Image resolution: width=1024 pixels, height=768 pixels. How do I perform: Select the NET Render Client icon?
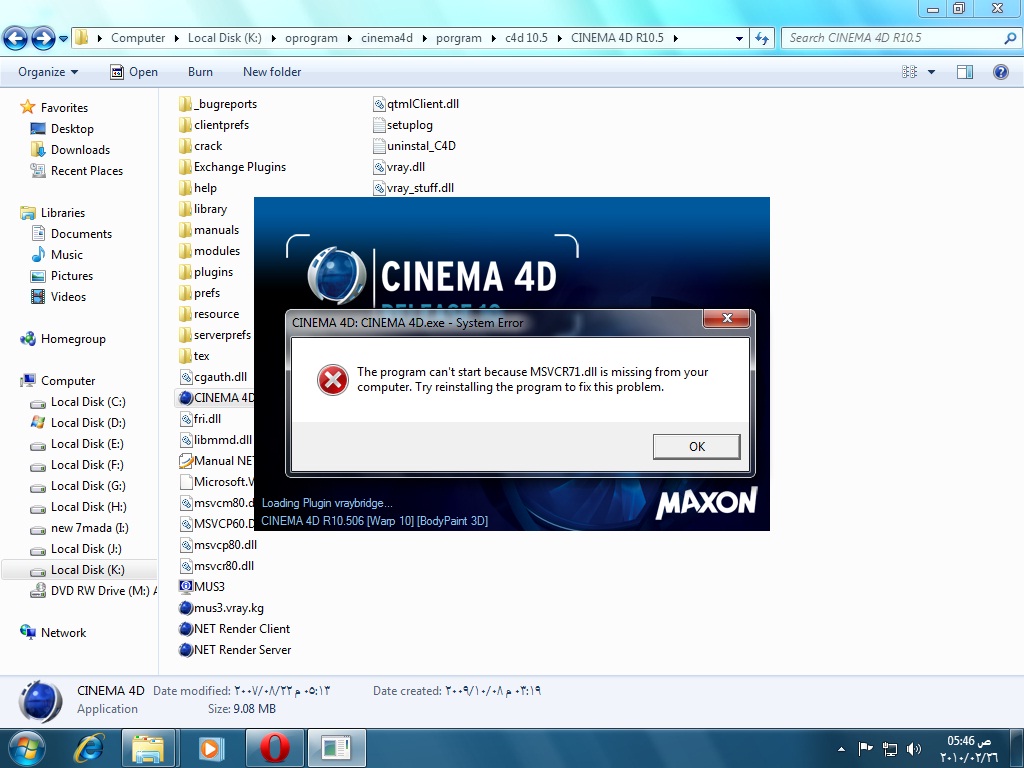[185, 629]
